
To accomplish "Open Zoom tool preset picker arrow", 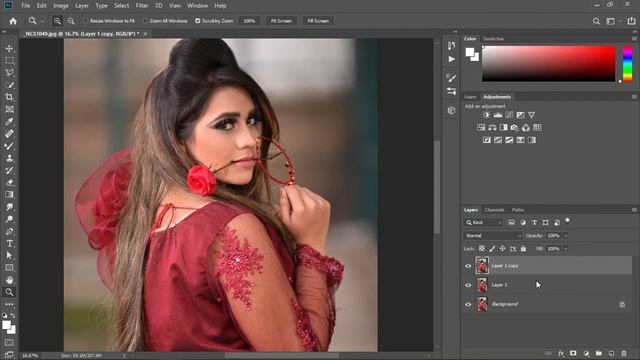I will pyautogui.click(x=42, y=21).
